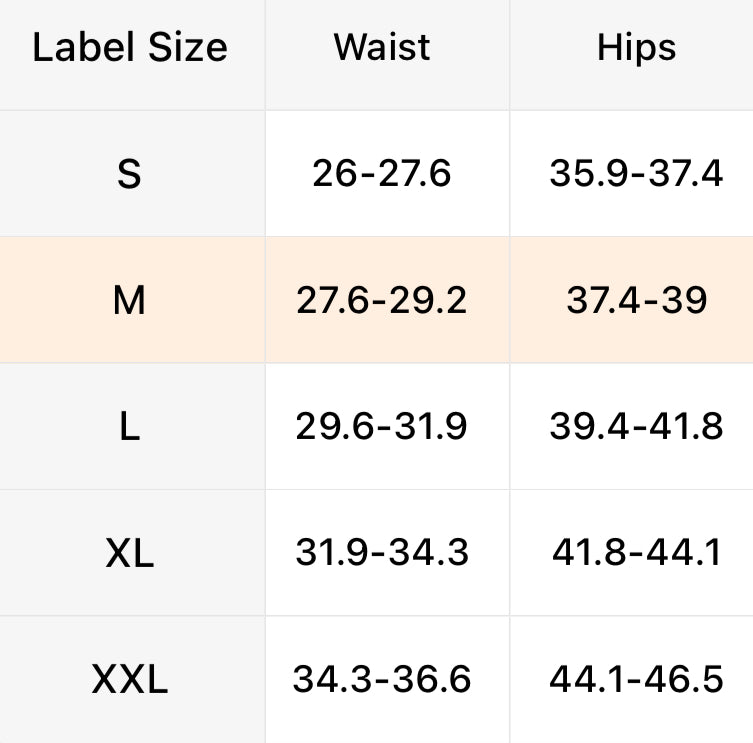The height and width of the screenshot is (743, 753).
Task: Click the 44.1-46.5 hips value
Action: pos(636,680)
